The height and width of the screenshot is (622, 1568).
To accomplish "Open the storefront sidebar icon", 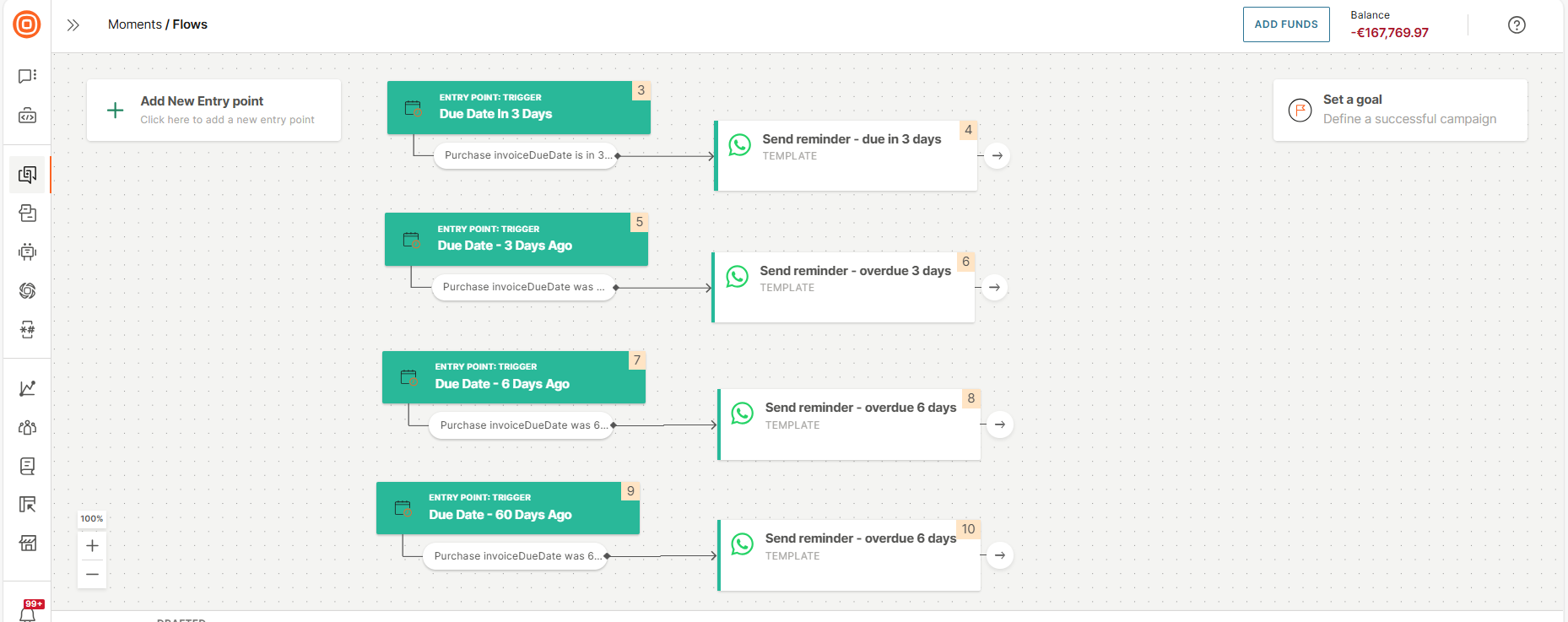I will coord(27,544).
